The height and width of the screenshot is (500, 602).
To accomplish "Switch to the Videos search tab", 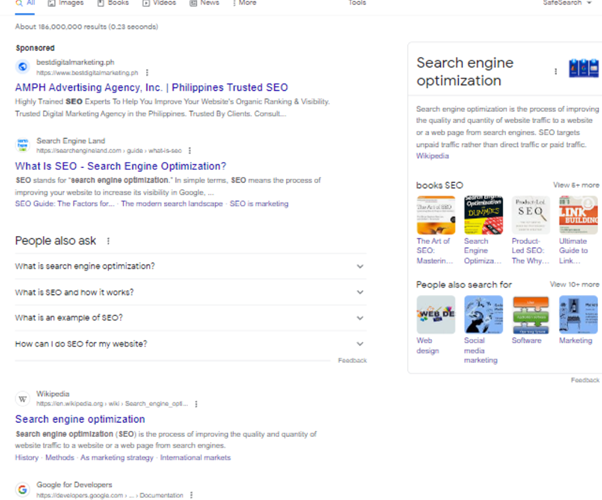I will 160,3.
